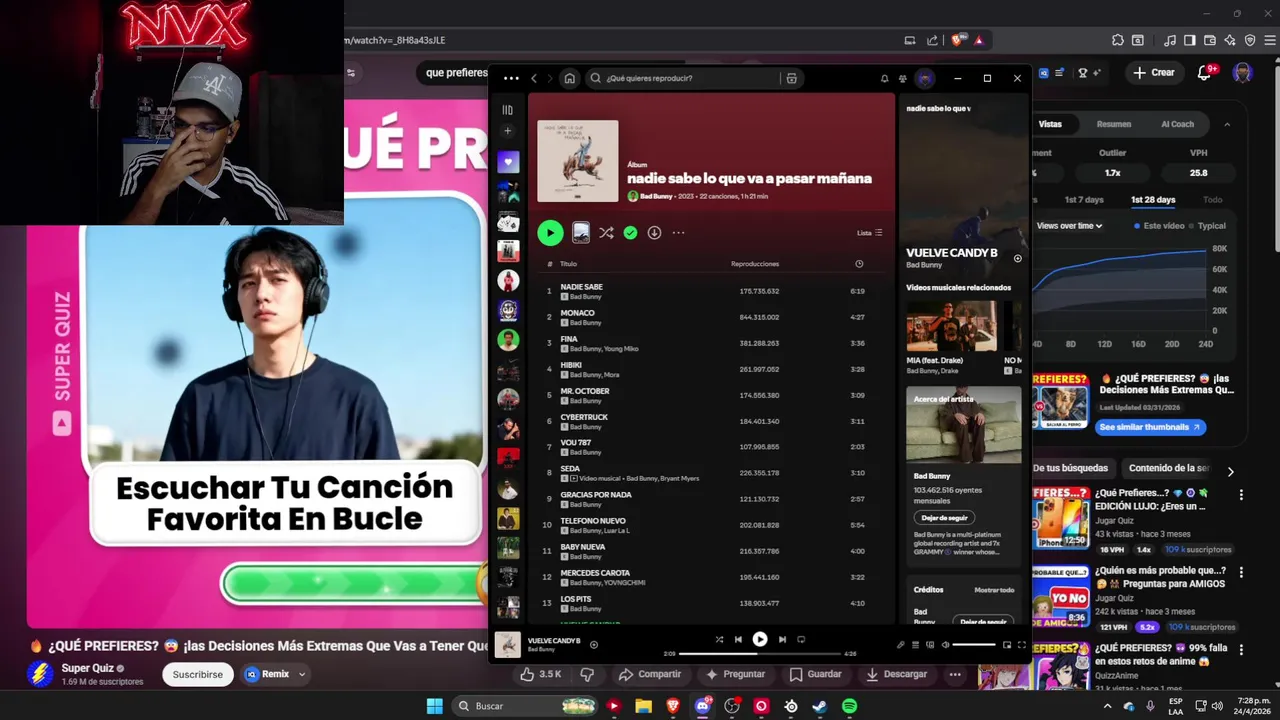The height and width of the screenshot is (720, 1280).
Task: Expand Your Library sidebar in Spotify
Action: click(507, 110)
